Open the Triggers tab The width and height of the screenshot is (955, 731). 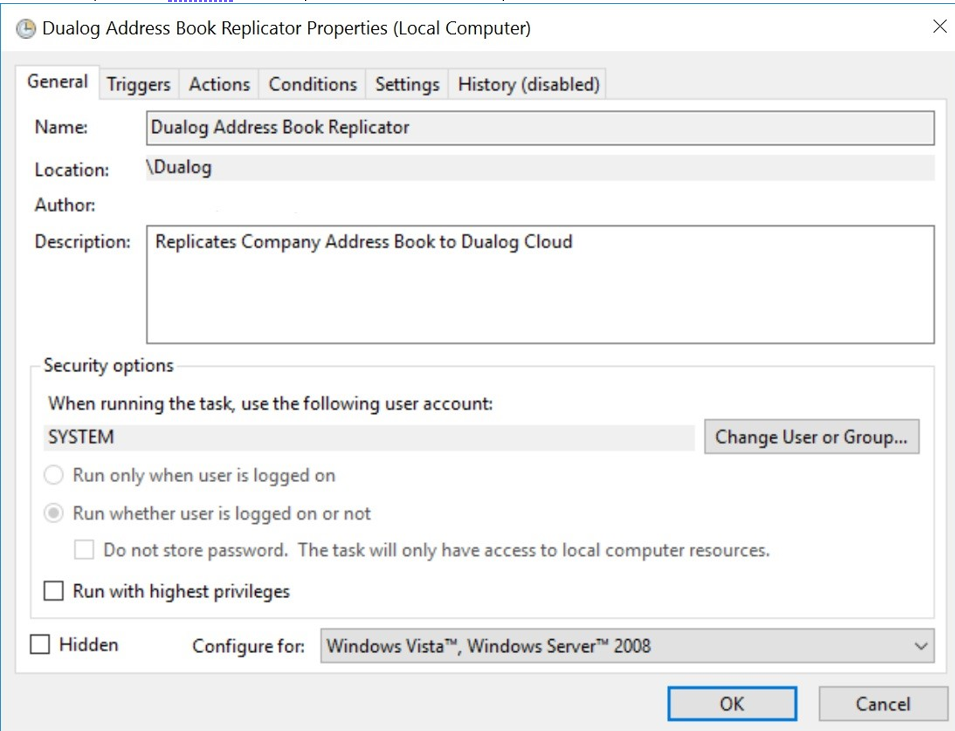click(x=139, y=84)
